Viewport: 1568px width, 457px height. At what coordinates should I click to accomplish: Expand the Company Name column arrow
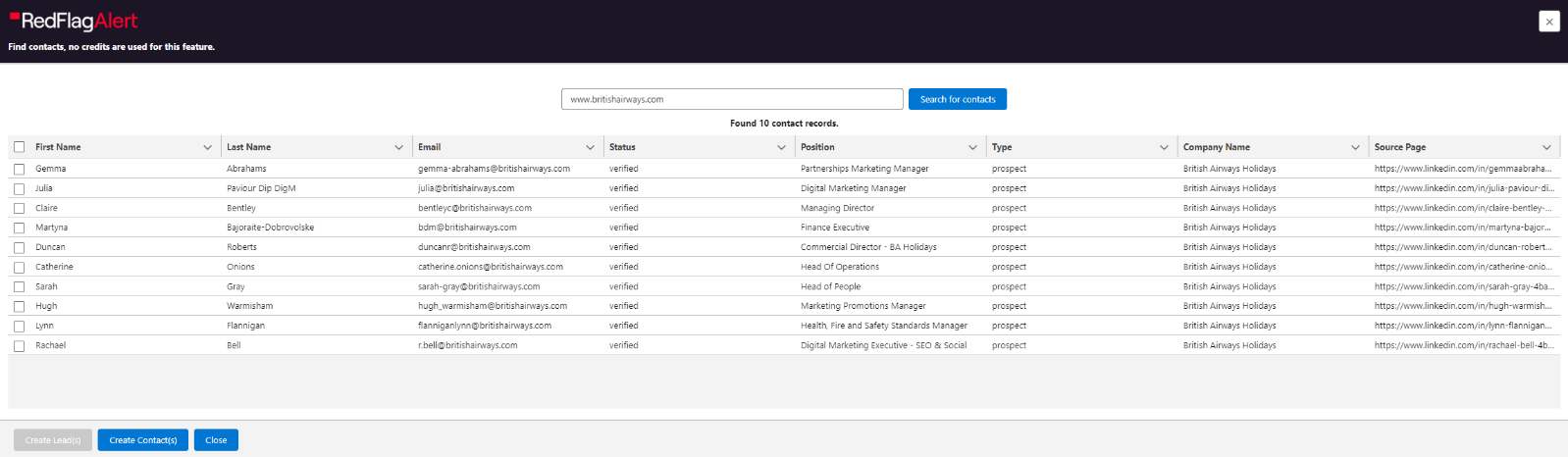(1355, 147)
